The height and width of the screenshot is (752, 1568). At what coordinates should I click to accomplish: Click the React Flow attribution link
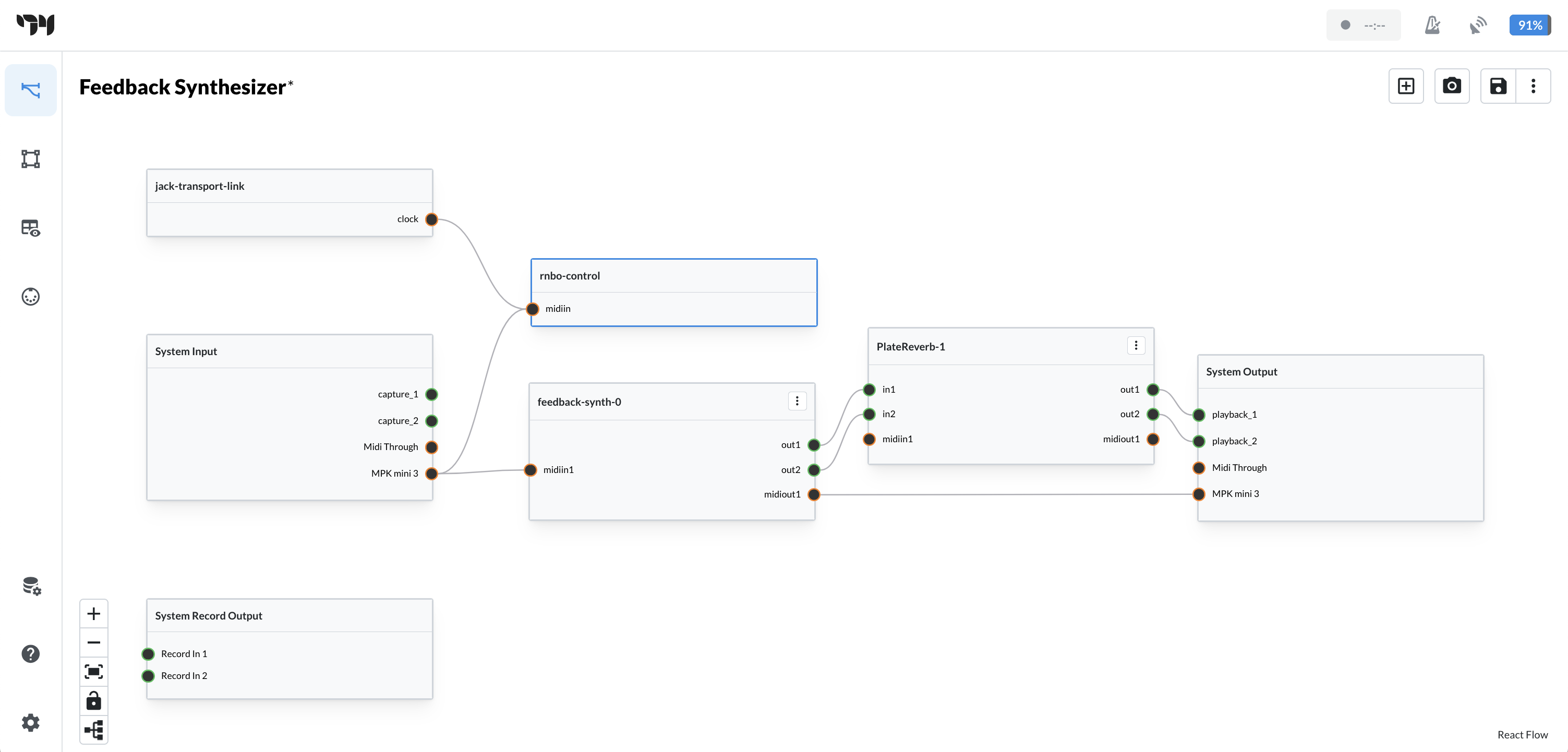coord(1522,734)
